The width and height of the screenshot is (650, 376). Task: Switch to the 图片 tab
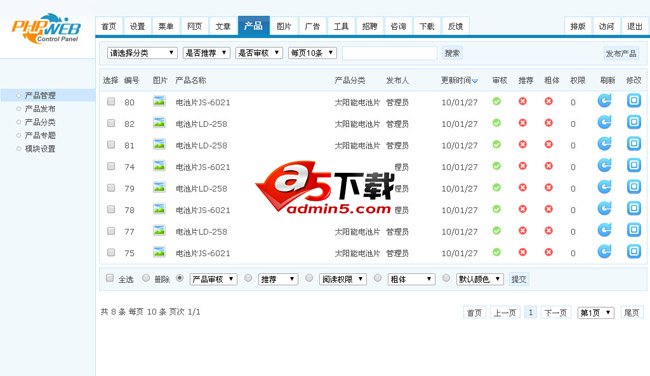pos(284,27)
